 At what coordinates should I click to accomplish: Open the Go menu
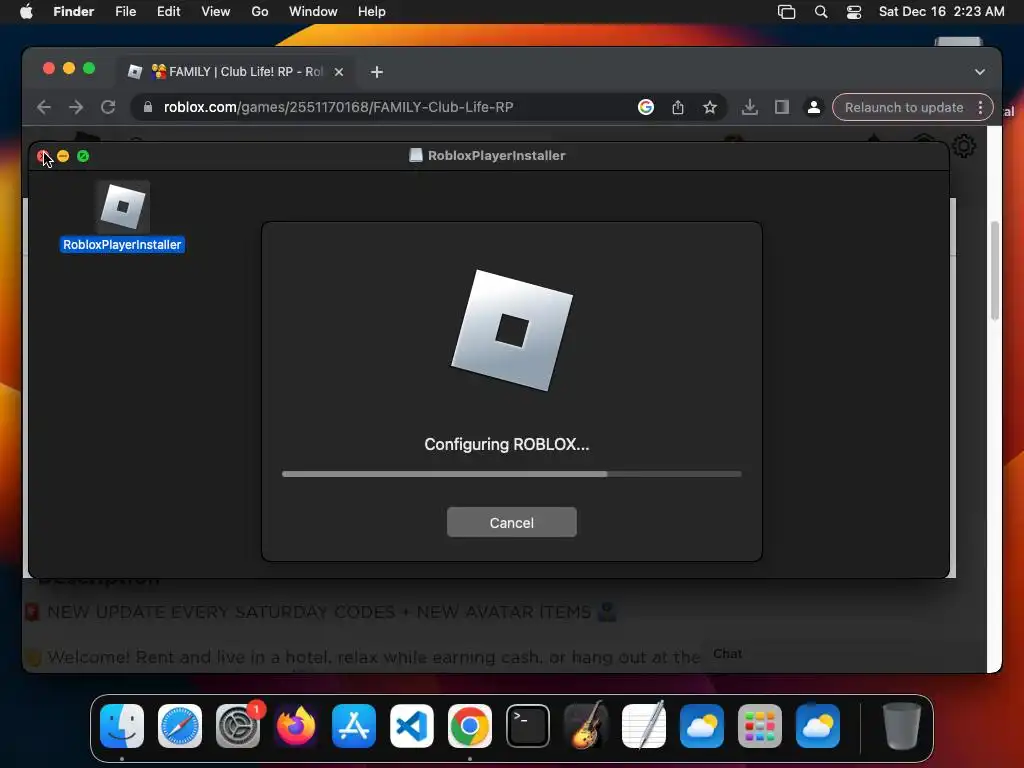(x=260, y=12)
